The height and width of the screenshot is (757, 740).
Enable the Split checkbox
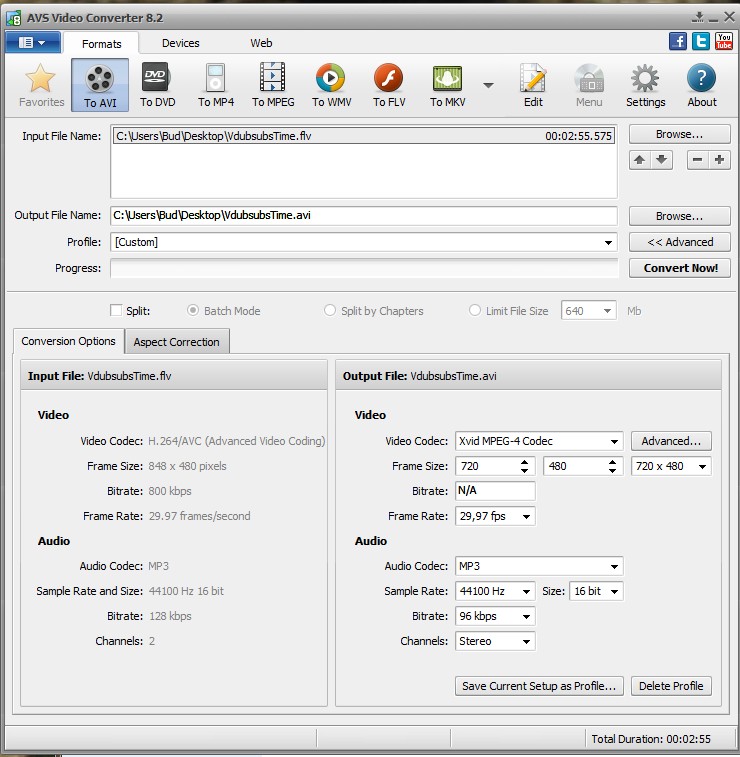(x=116, y=310)
